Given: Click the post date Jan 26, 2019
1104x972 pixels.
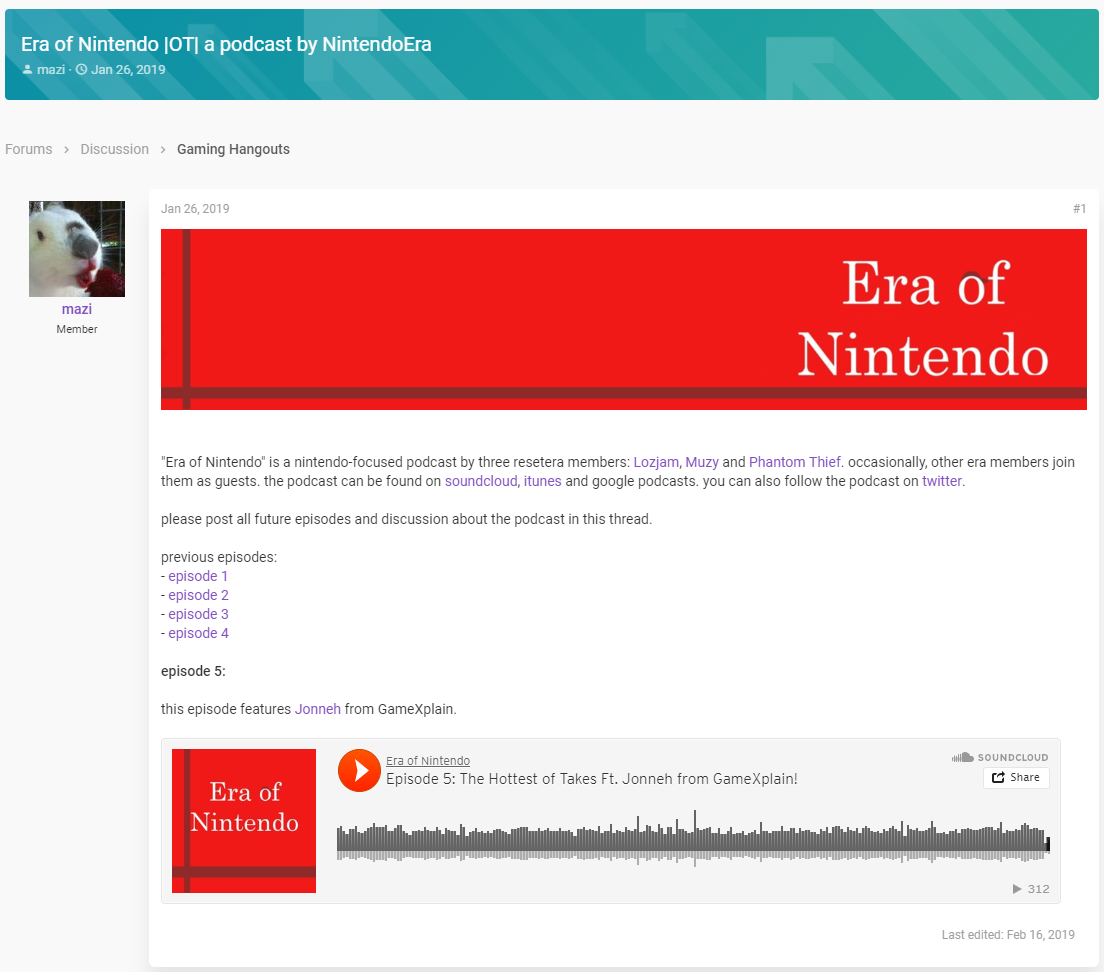Looking at the screenshot, I should pyautogui.click(x=195, y=209).
